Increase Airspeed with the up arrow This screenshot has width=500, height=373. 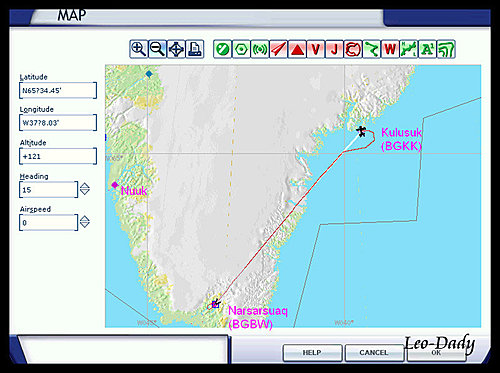pos(85,218)
